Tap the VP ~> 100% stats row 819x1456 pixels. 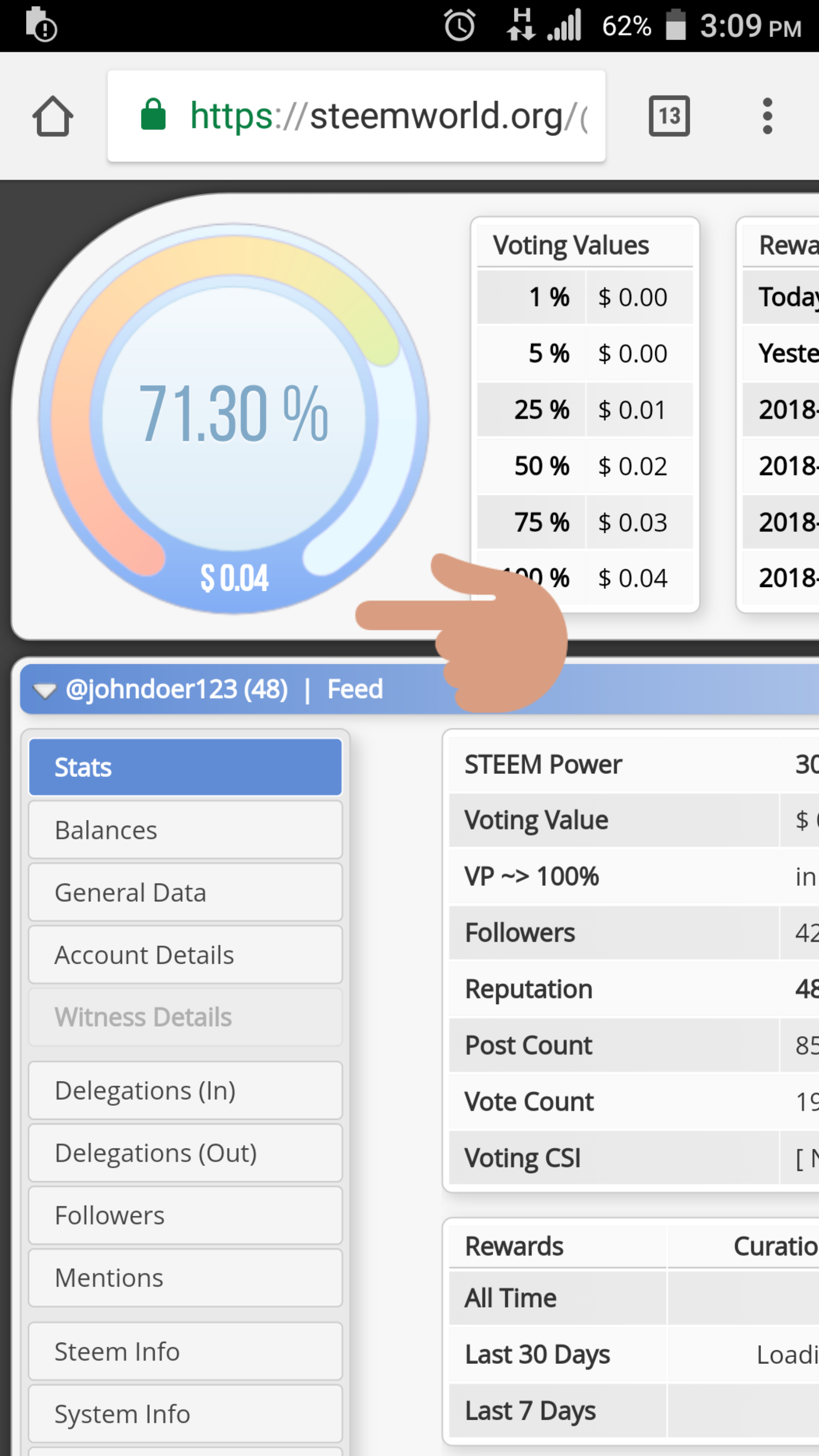tap(634, 877)
